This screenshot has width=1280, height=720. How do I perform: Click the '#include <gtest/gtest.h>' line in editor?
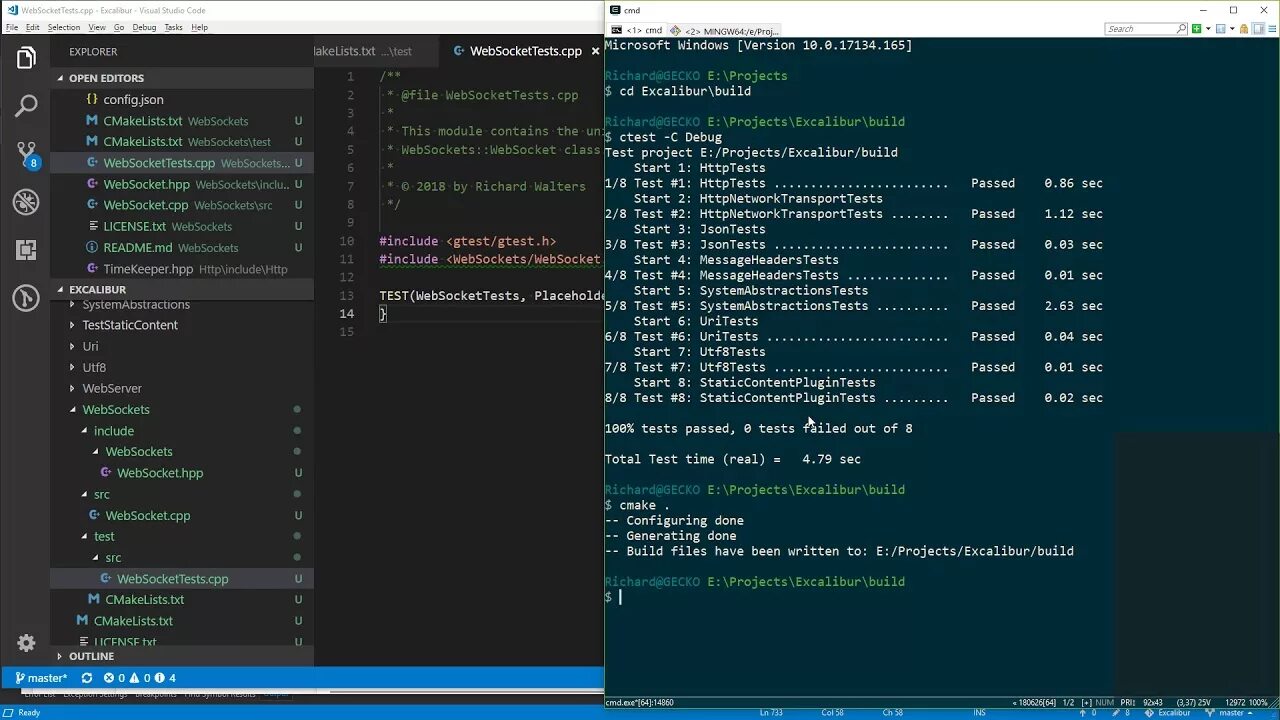tap(467, 241)
